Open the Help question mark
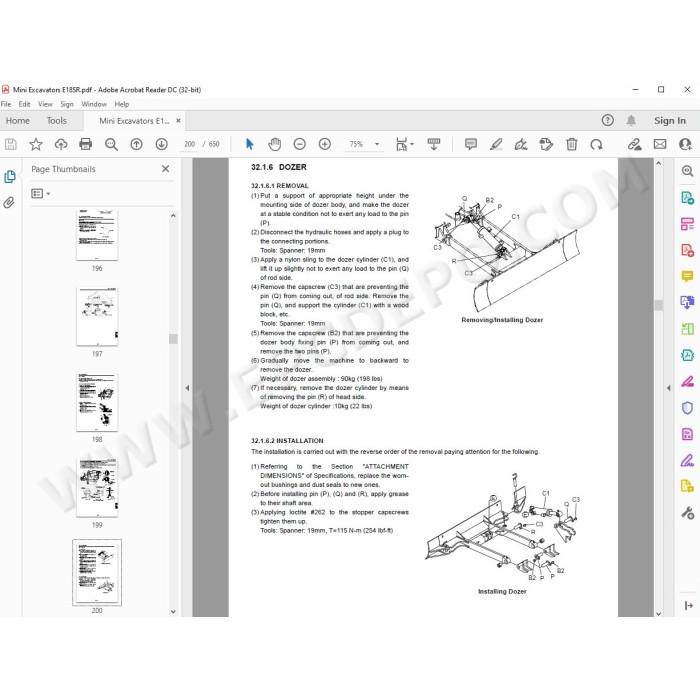Image resolution: width=700 pixels, height=700 pixels. pos(607,120)
